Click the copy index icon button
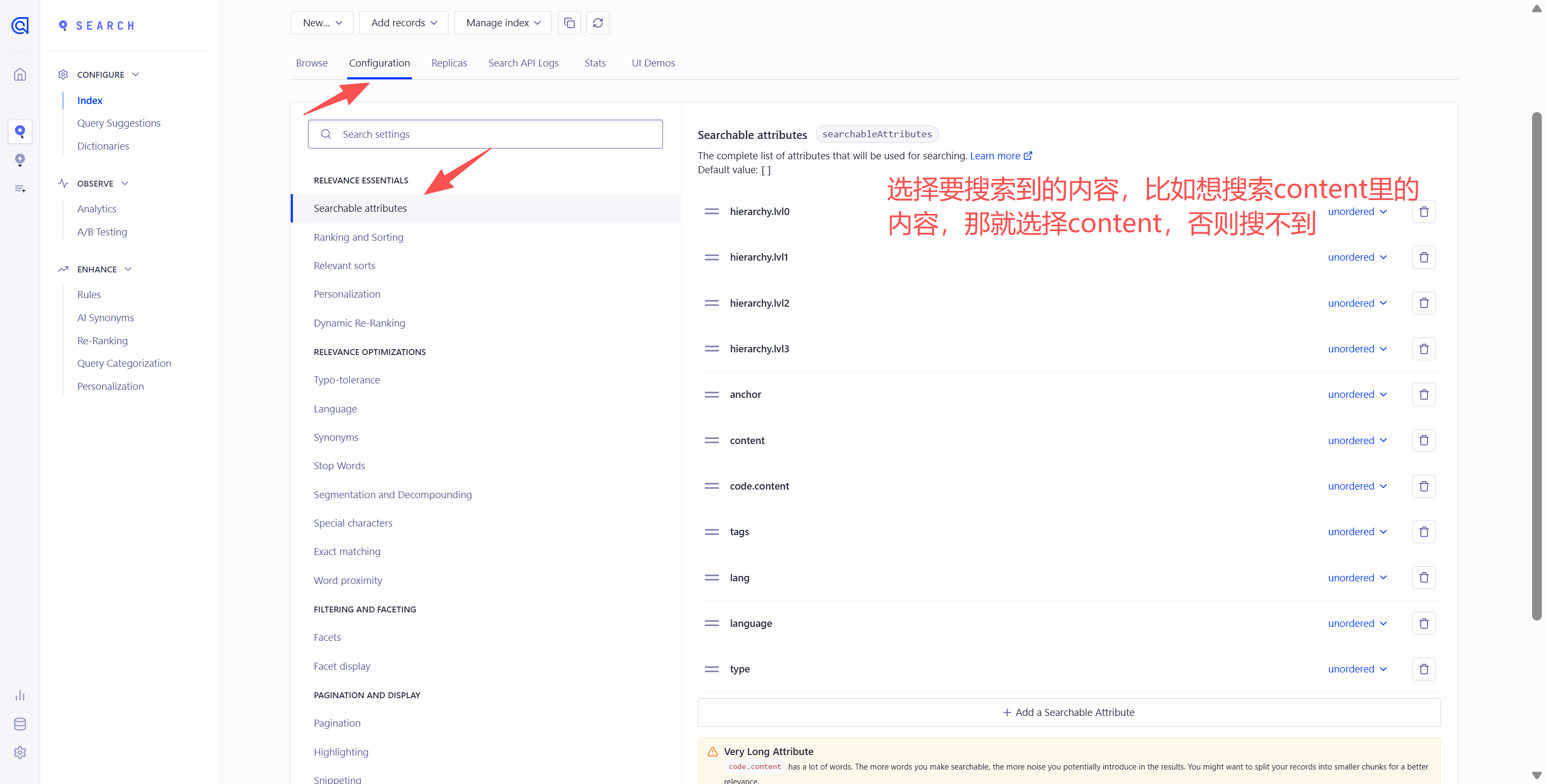The width and height of the screenshot is (1545, 784). 569,23
